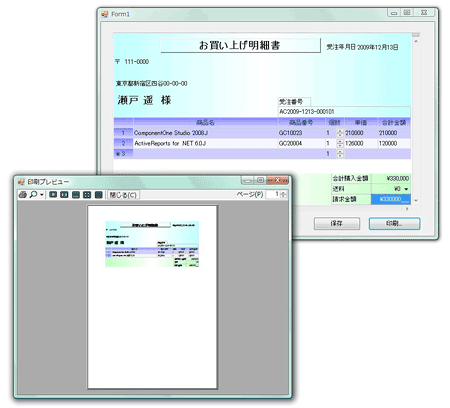Click the customer name 瀬戸 遥 様
The image size is (450, 408).
[144, 100]
